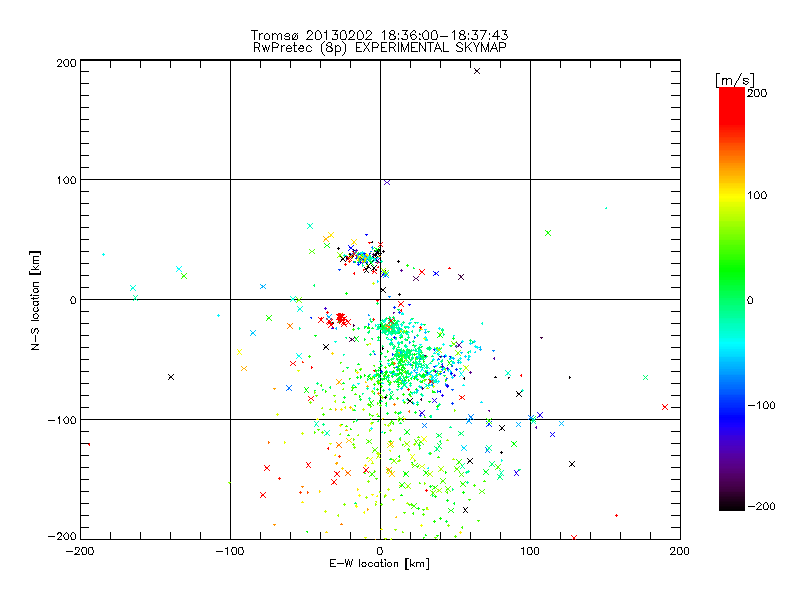Click the subtitle "RwPretec (8p) EXPERIMENTAL SKYMAP"

(380, 48)
